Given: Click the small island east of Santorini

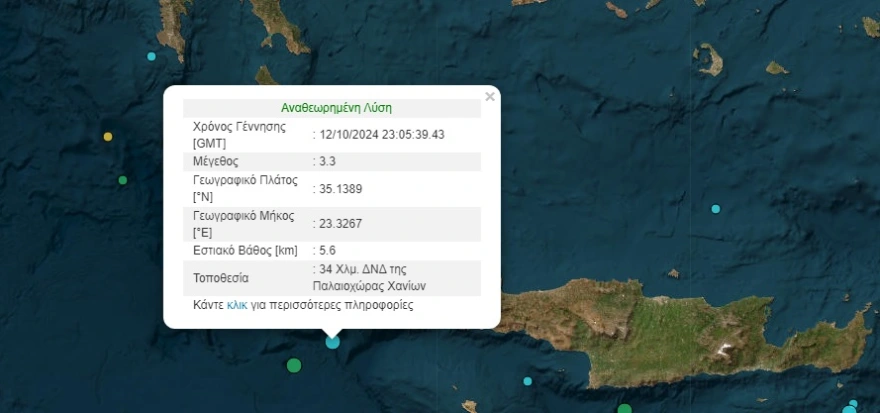Looking at the screenshot, I should (776, 68).
